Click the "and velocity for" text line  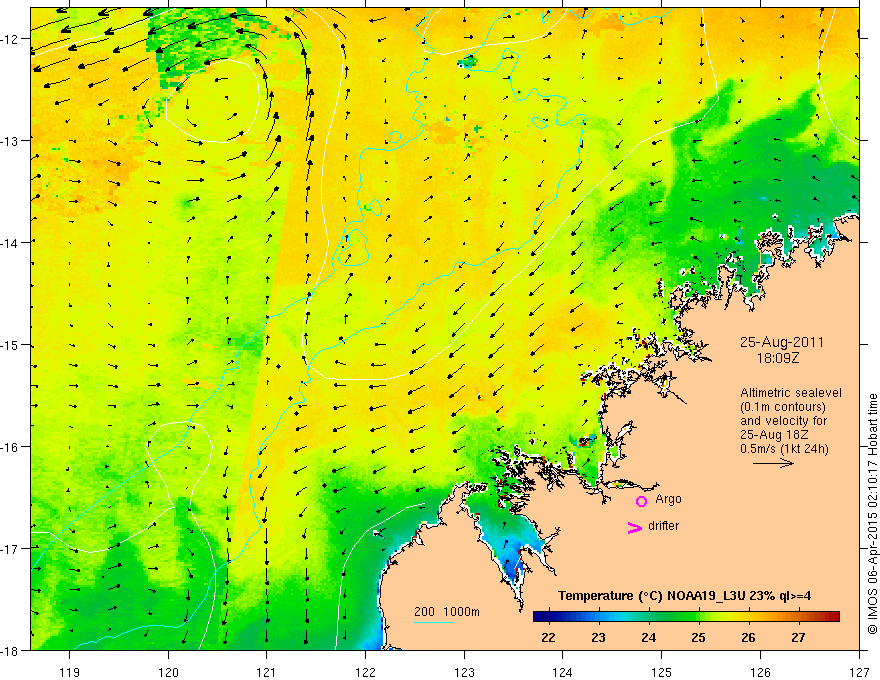click(783, 421)
